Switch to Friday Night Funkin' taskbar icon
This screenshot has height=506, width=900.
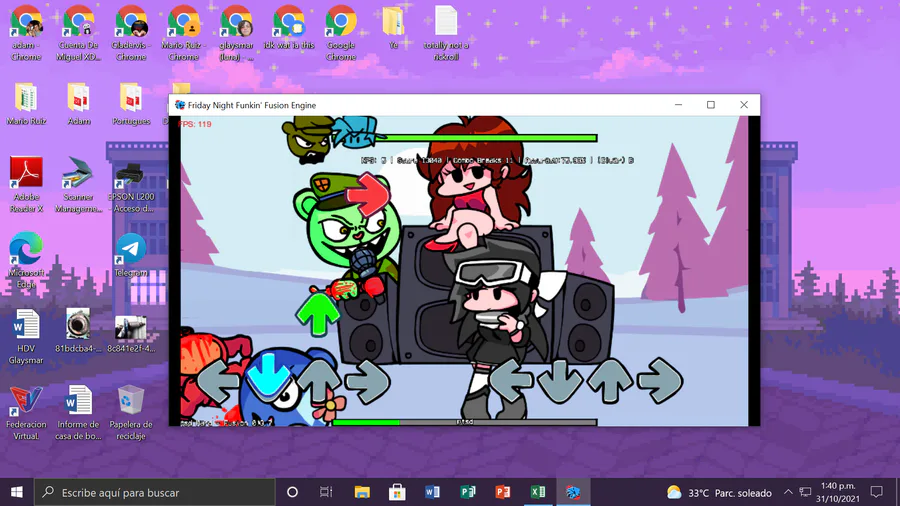pyautogui.click(x=573, y=492)
